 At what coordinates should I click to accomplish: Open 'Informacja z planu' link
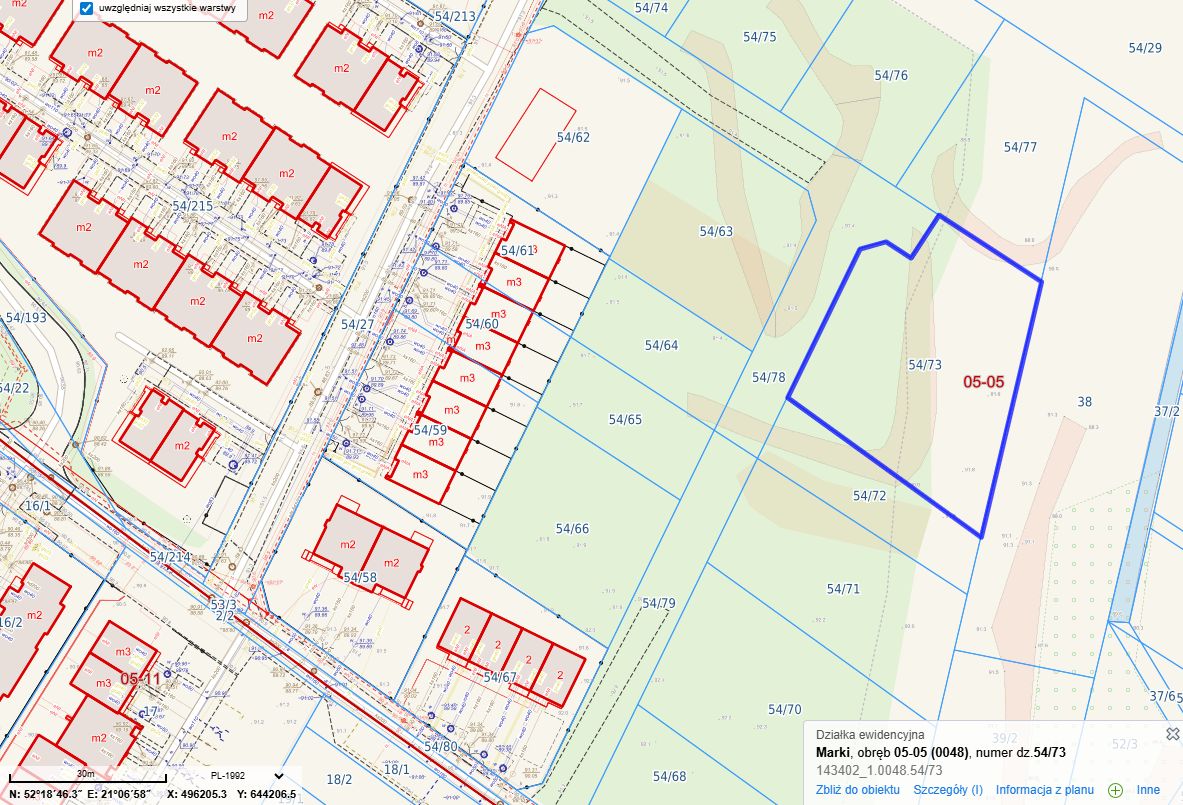point(1044,790)
